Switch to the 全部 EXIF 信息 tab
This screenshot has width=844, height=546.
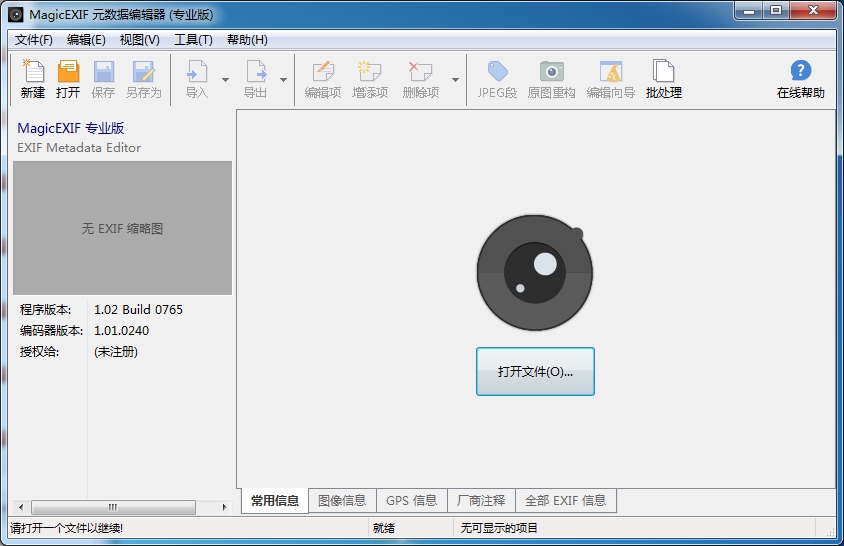[565, 501]
